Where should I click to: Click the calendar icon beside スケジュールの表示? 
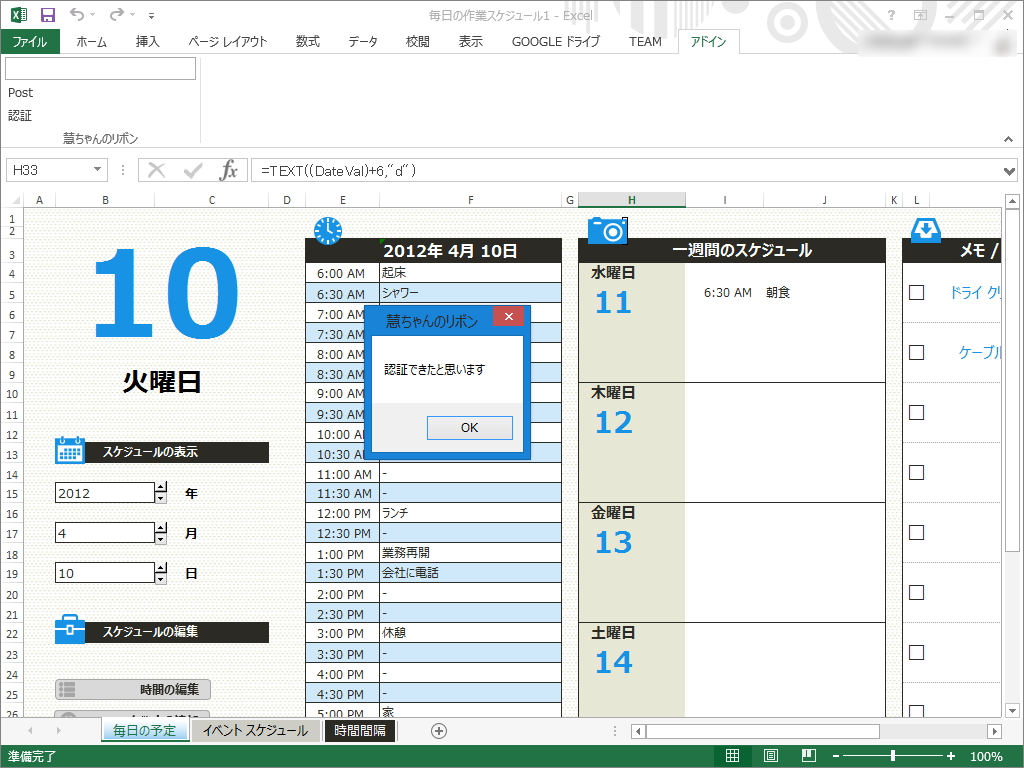(70, 451)
